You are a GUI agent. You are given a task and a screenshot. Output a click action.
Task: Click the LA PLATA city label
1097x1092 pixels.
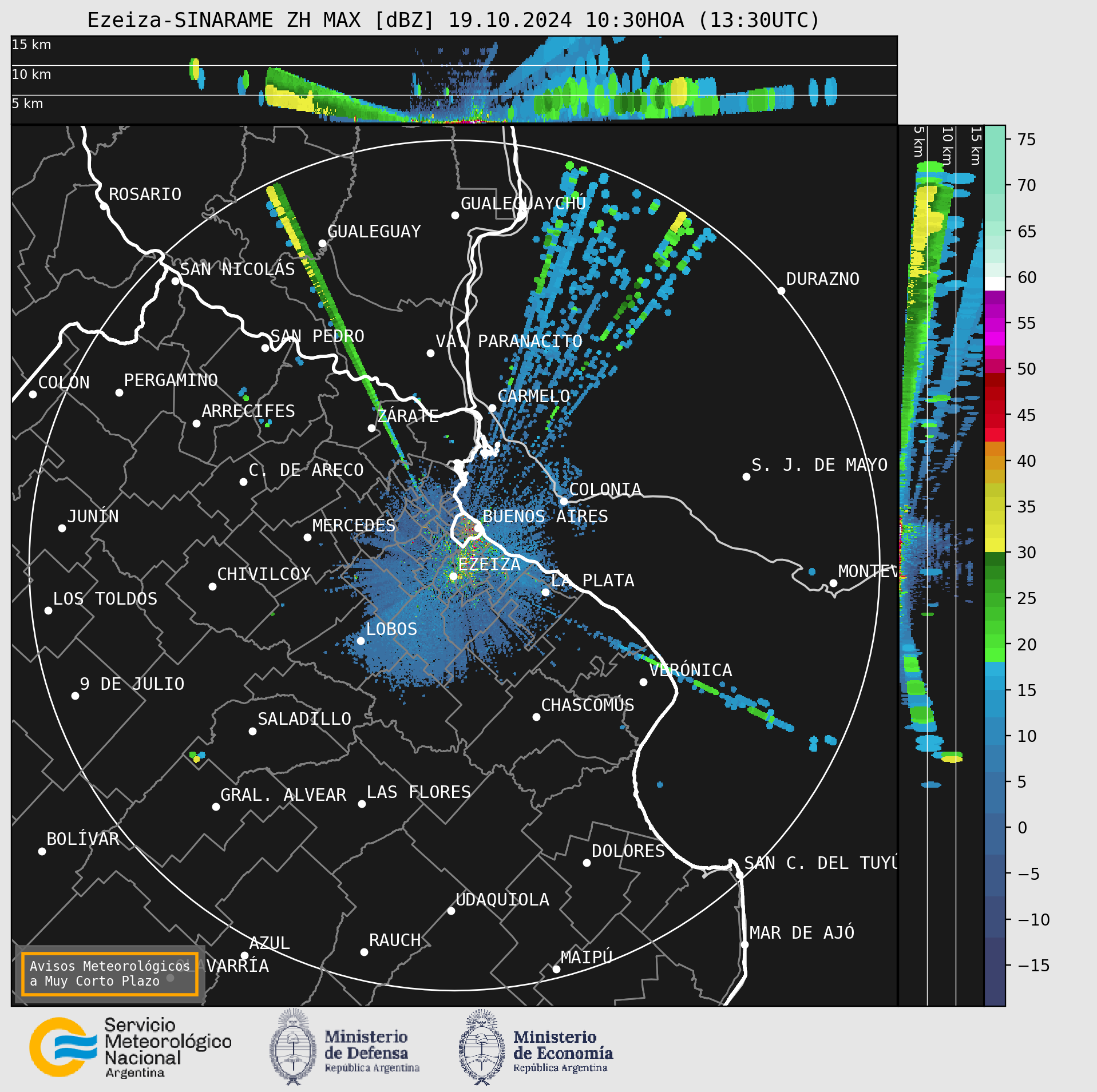(x=592, y=581)
